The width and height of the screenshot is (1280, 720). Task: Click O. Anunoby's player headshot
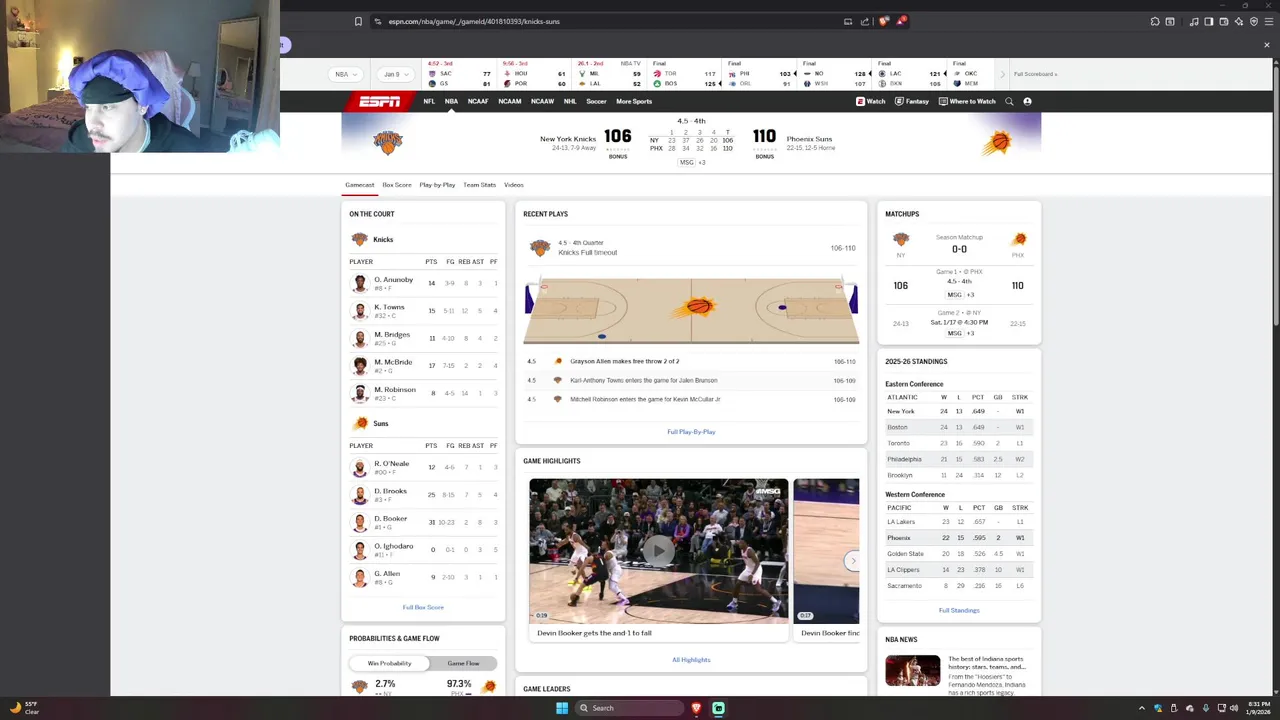360,284
